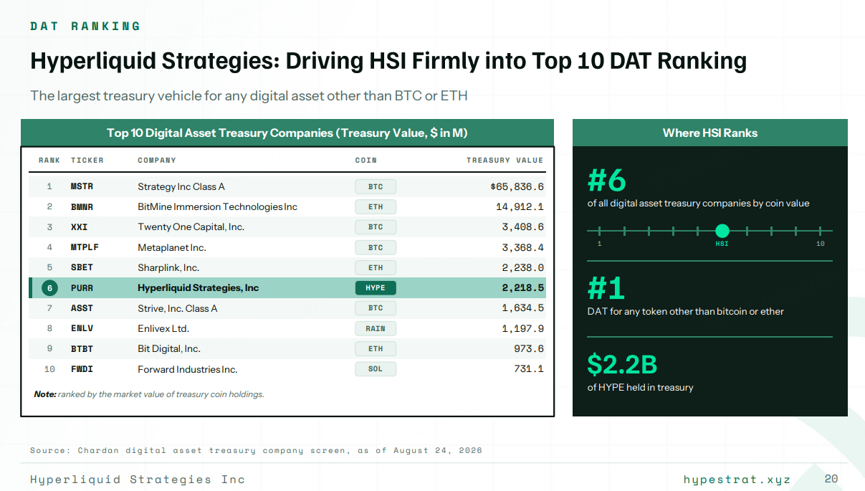Click the DAT for any token other than bitcoin text
This screenshot has width=865, height=491.
tap(685, 312)
